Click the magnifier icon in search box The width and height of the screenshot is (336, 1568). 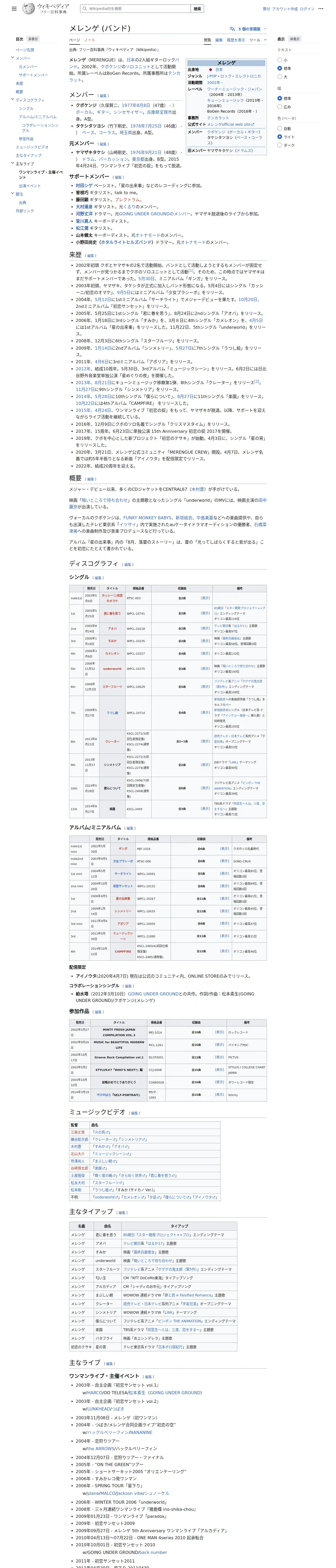84,9
